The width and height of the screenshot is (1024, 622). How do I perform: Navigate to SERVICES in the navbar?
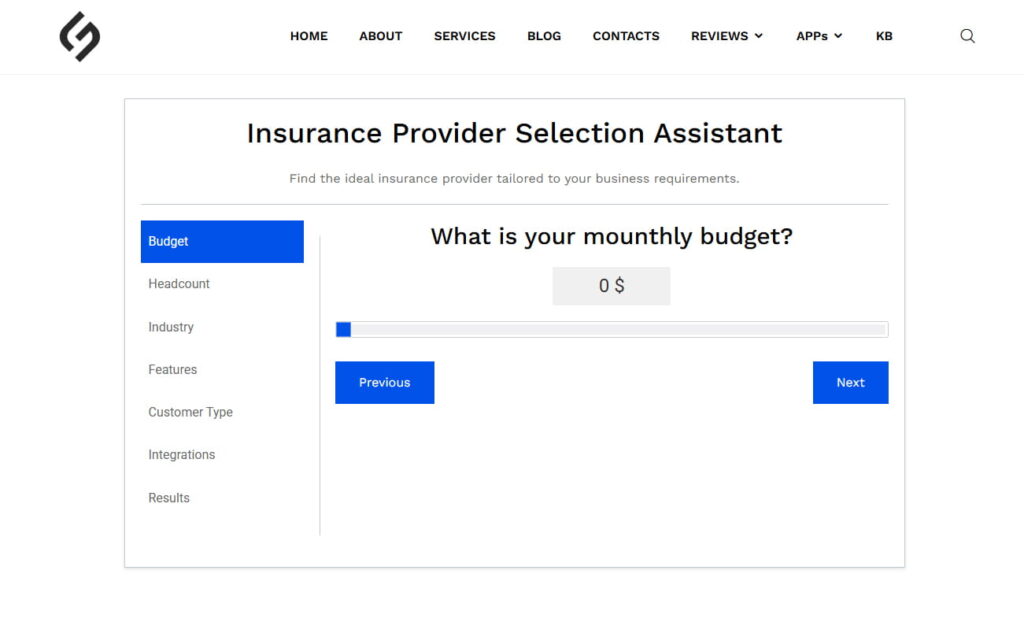click(465, 36)
